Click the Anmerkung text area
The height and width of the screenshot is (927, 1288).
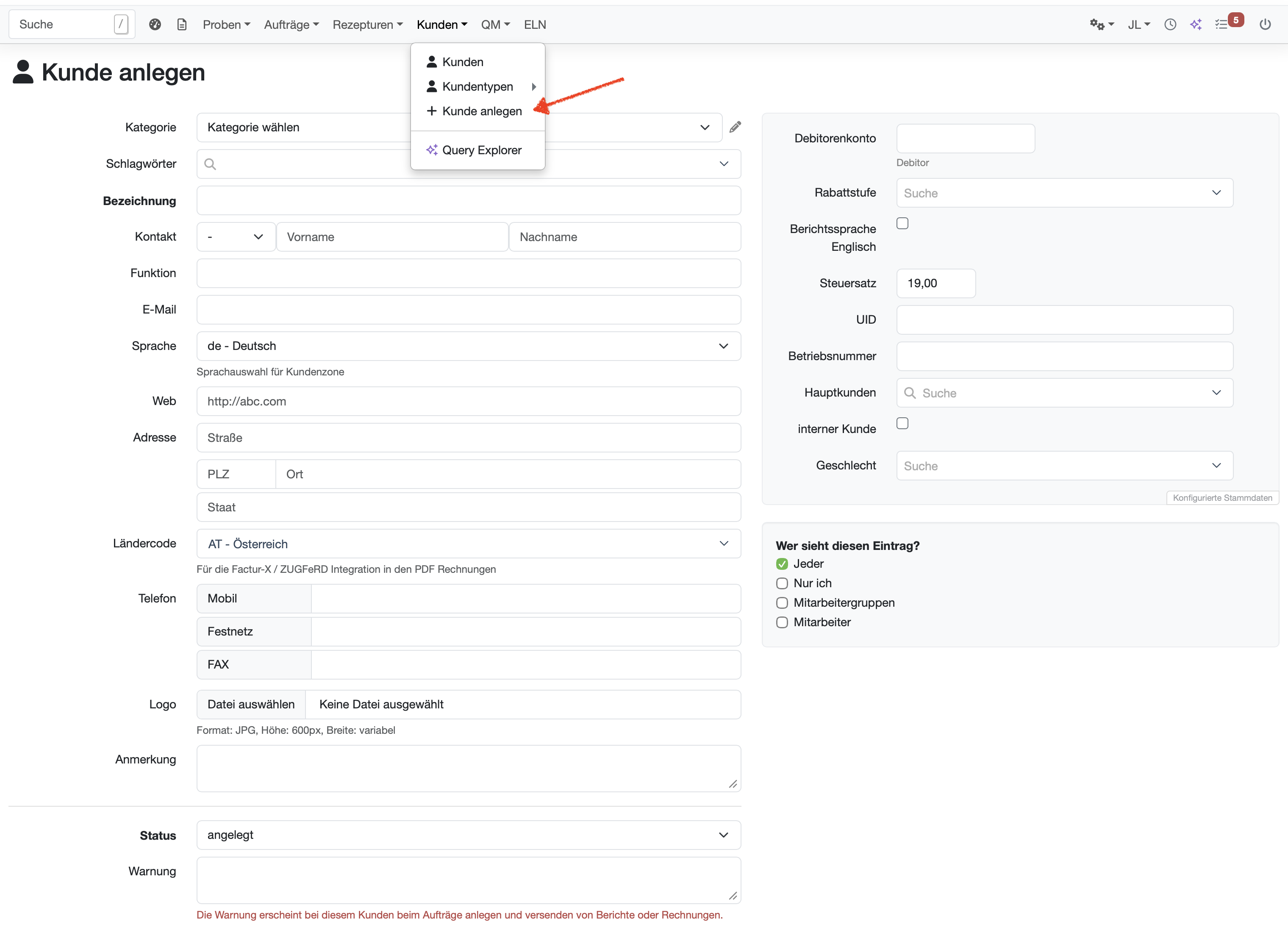(x=469, y=769)
